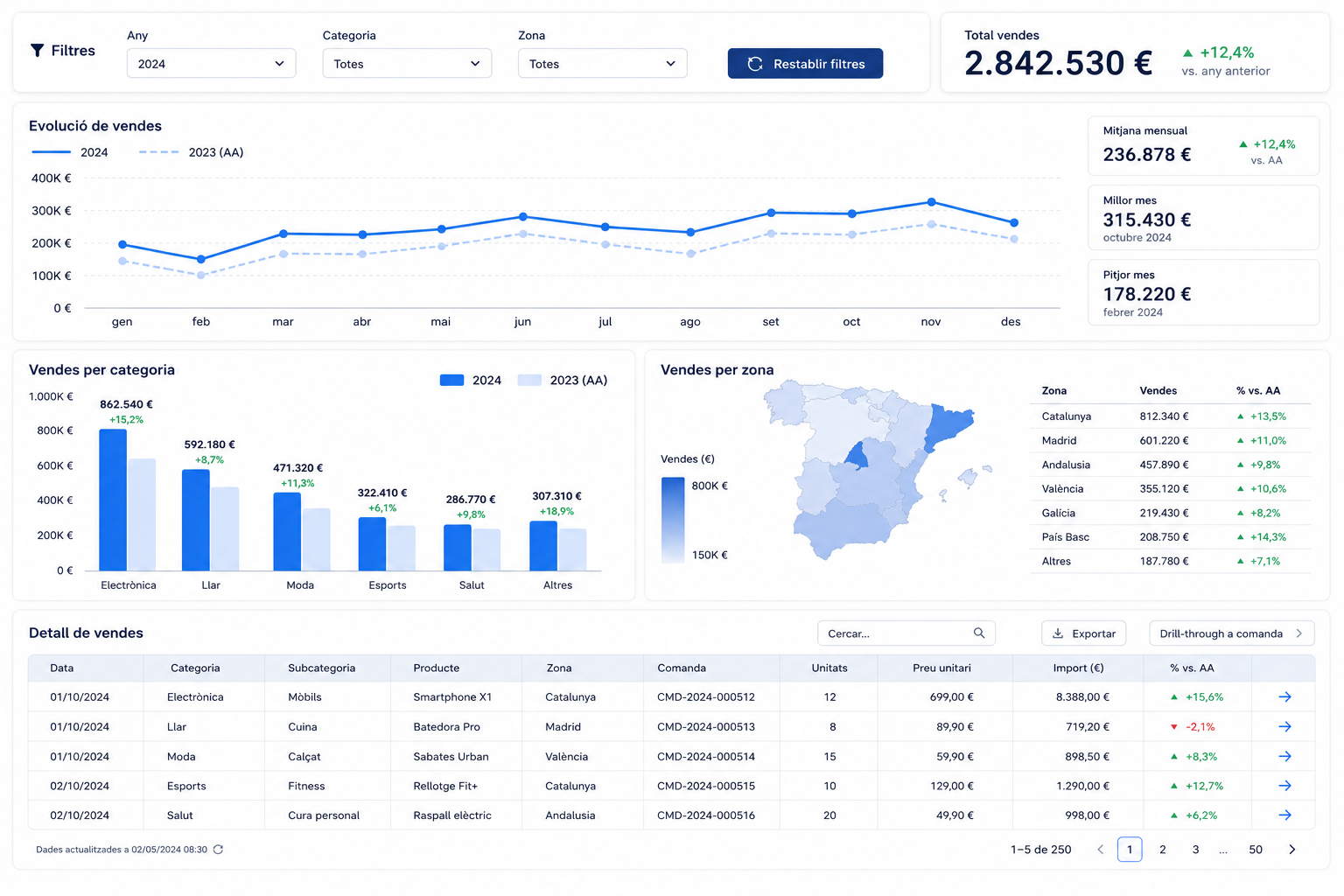Screen dimensions: 1344x896
Task: Toggle 2023 (AA) series in Evolució legend
Action: tap(191, 152)
